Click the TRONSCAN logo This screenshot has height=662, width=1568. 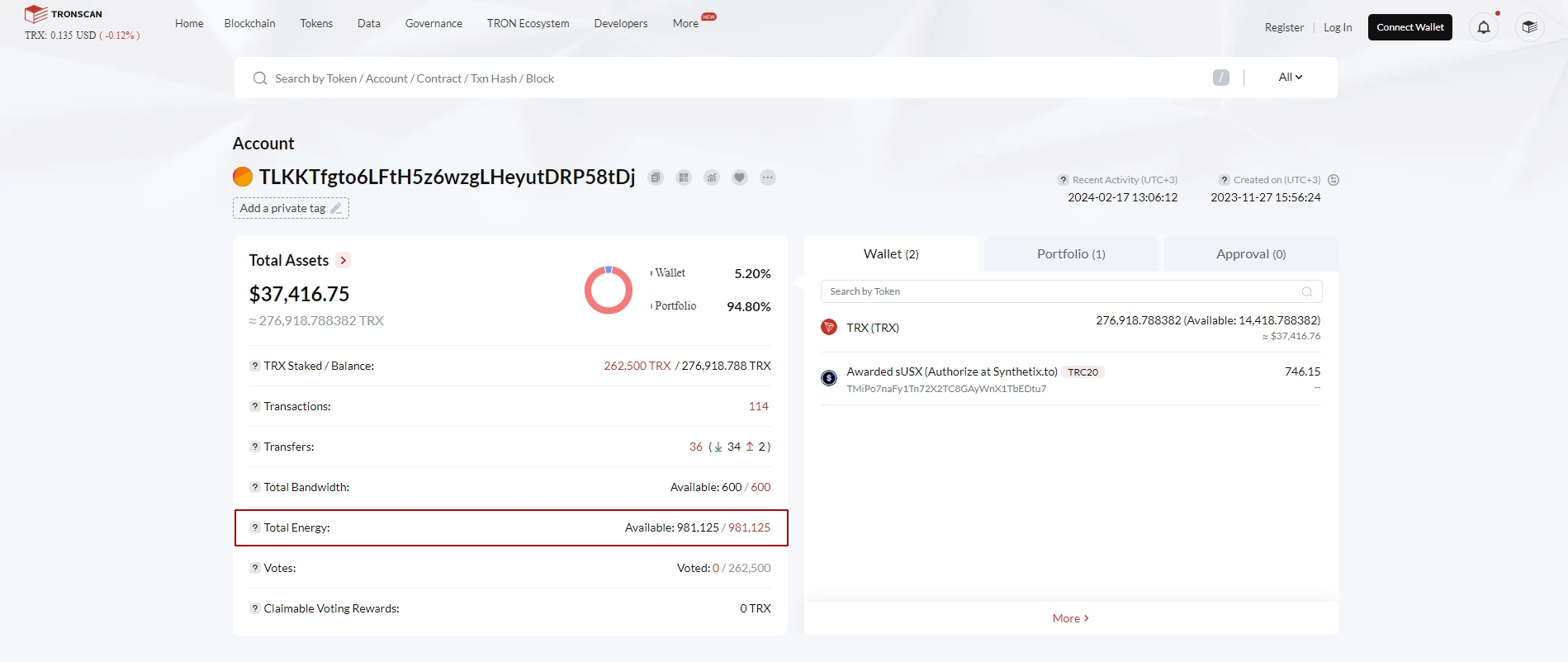click(64, 14)
